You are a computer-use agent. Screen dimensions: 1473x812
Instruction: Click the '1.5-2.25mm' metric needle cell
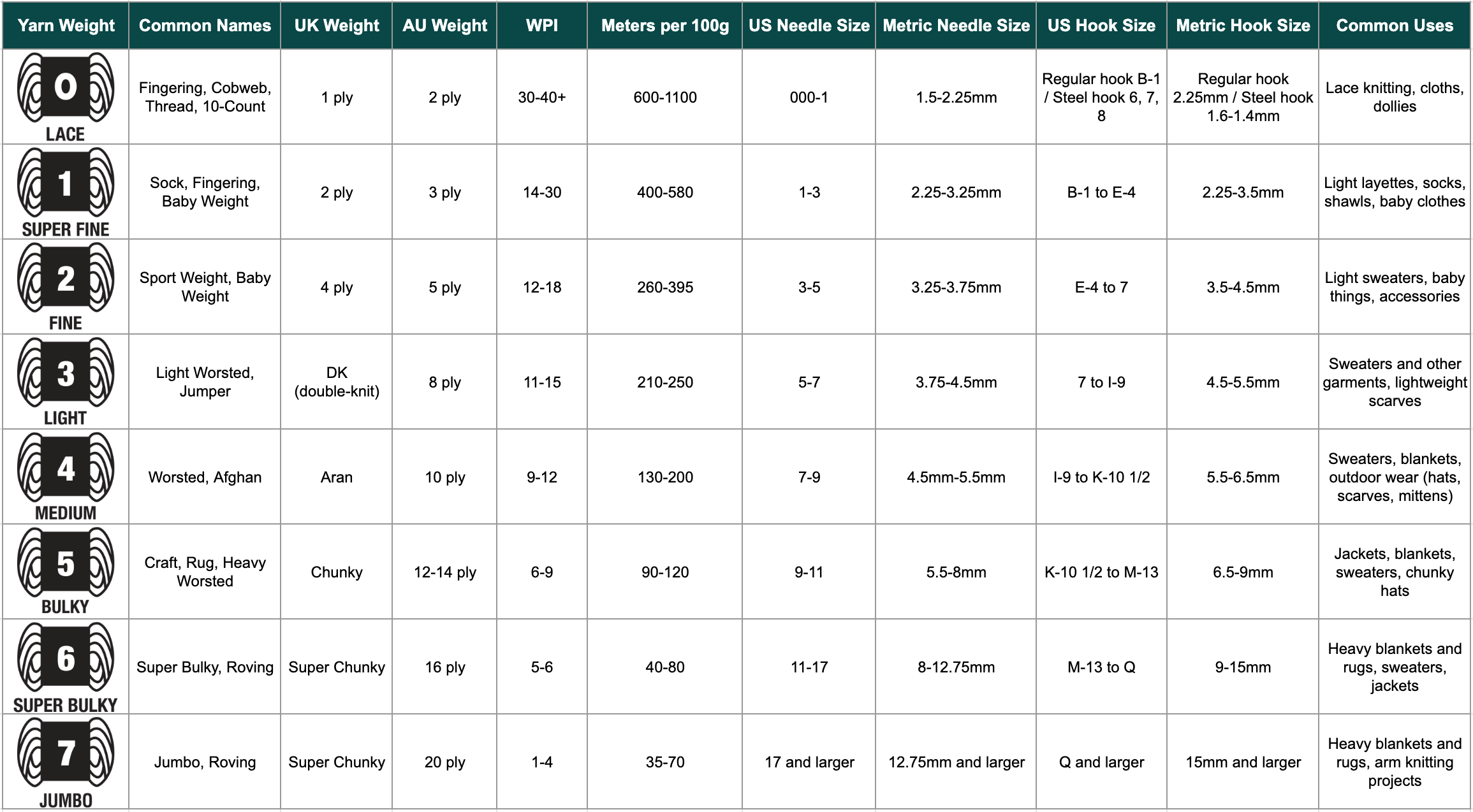point(956,97)
